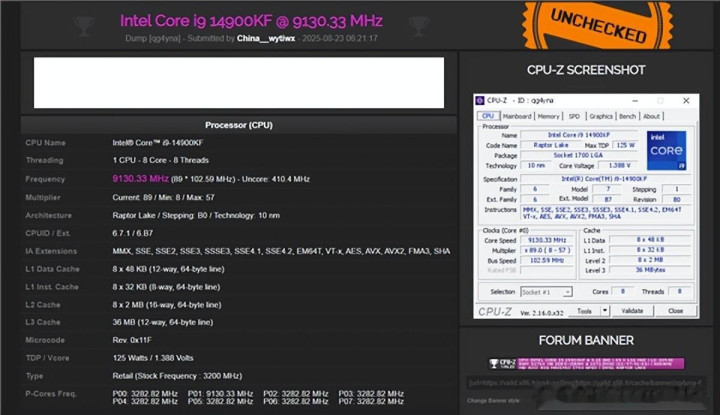Screen dimensions: 720x415
Task: Click the Cores count field in CPU-Z
Action: (x=623, y=292)
